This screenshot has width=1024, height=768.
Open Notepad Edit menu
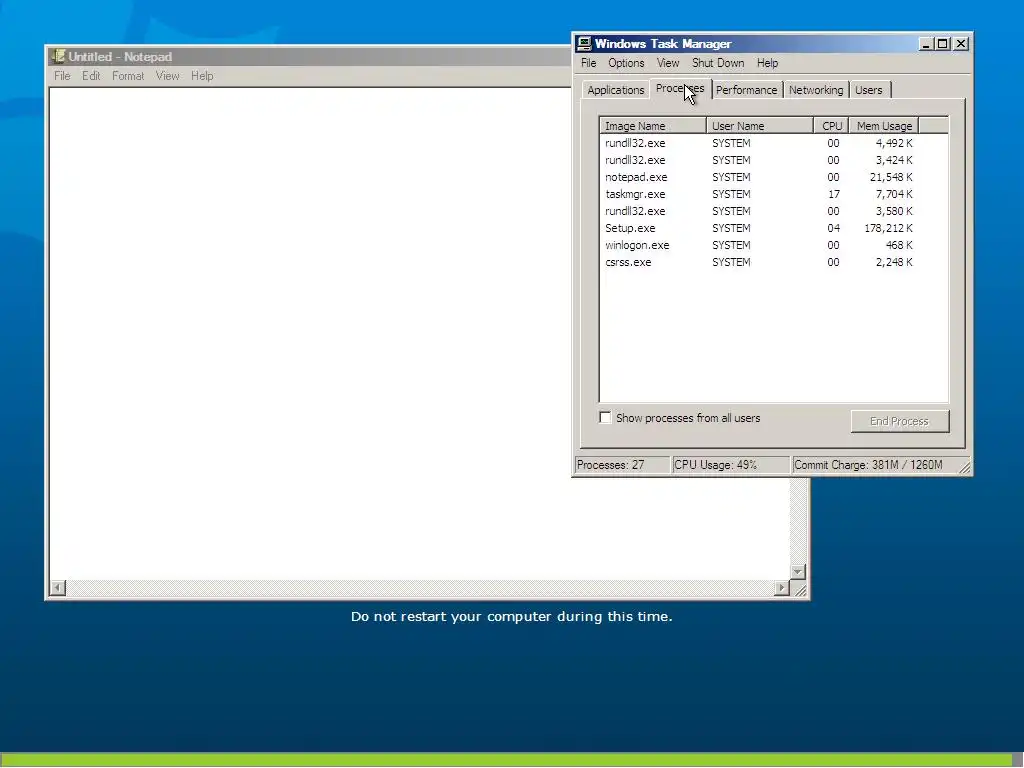tap(91, 76)
